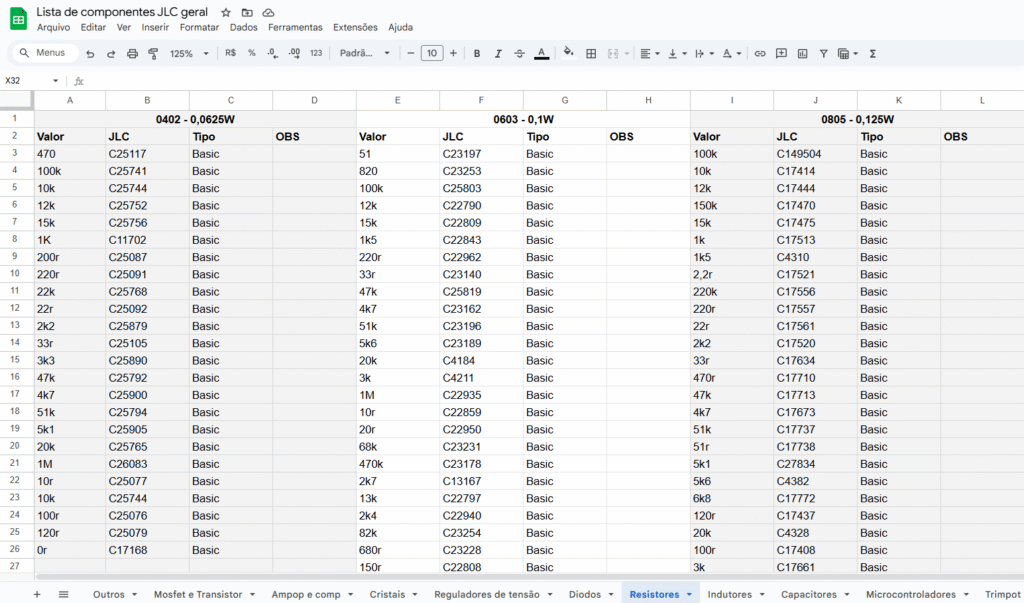
Task: Click the insert chart icon
Action: click(x=802, y=54)
